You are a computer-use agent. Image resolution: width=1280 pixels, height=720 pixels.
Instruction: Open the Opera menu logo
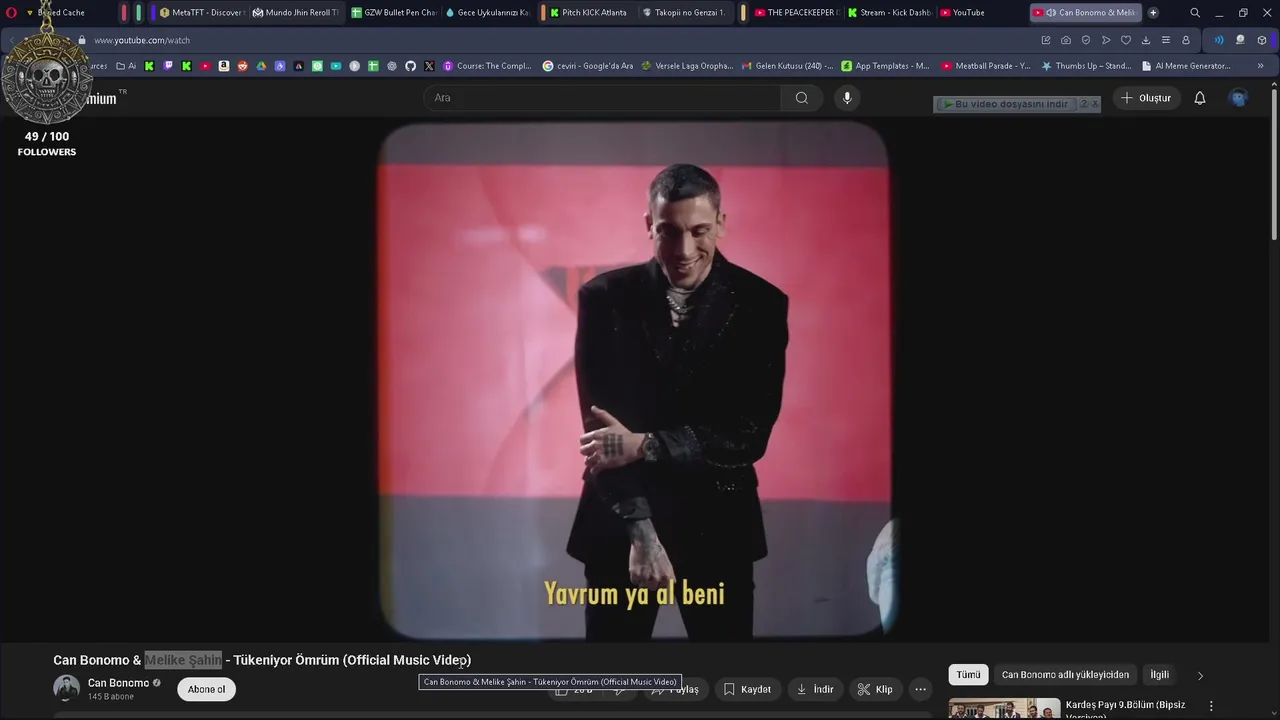pos(11,13)
